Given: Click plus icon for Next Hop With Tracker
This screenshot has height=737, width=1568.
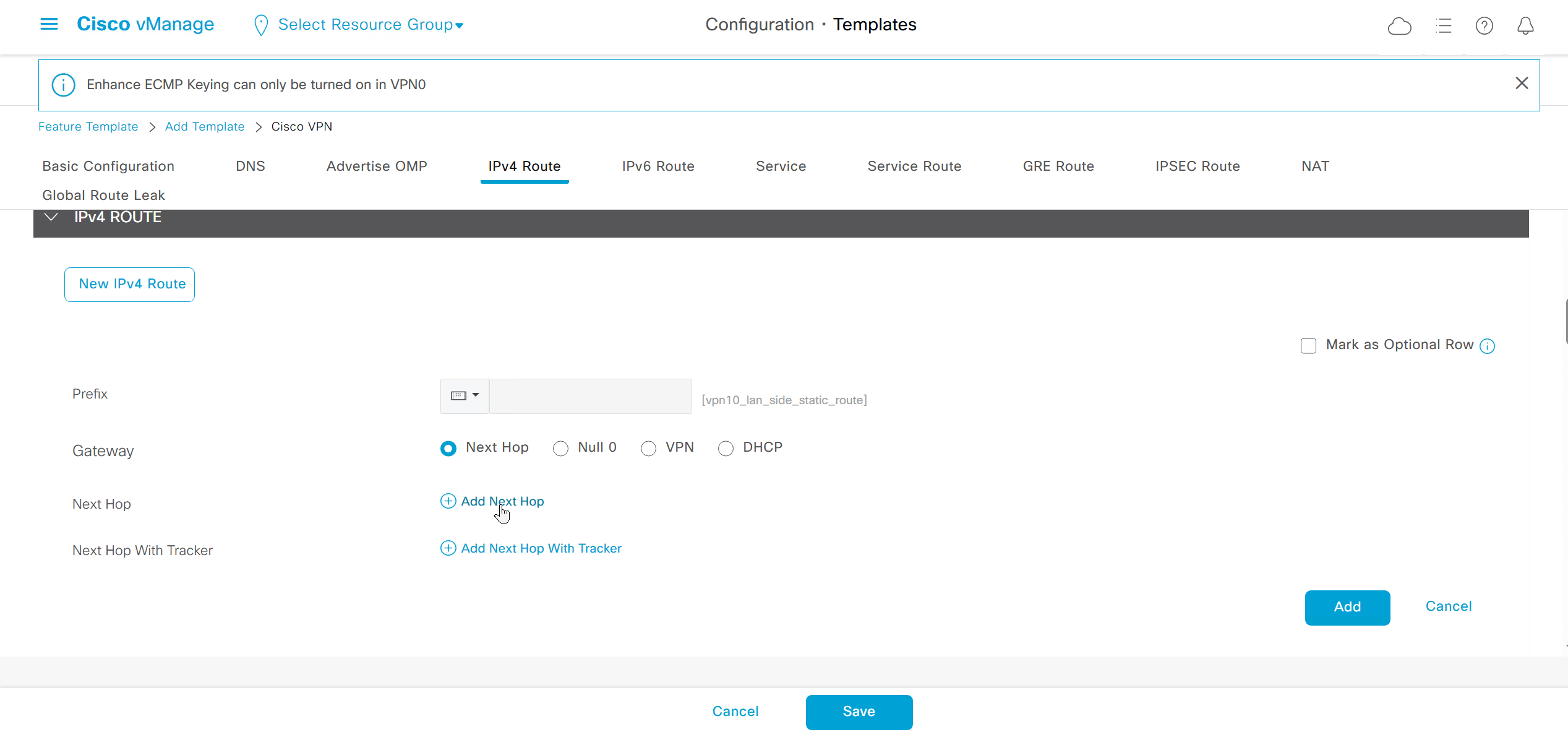Looking at the screenshot, I should coord(448,548).
